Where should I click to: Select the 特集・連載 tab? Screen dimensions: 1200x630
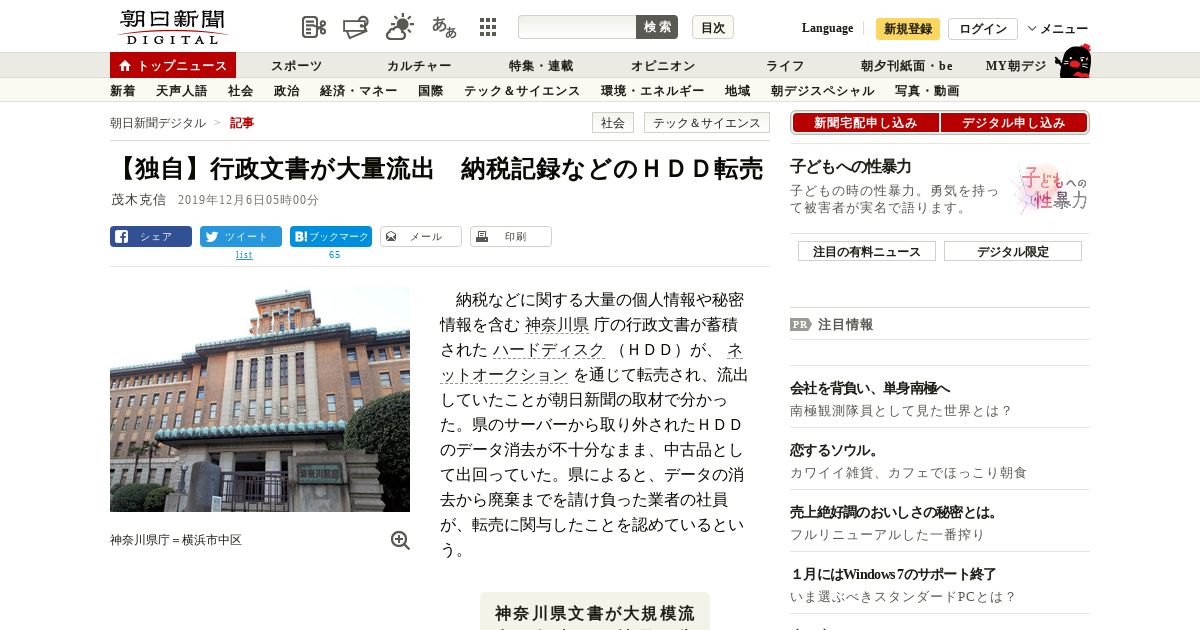(x=541, y=66)
